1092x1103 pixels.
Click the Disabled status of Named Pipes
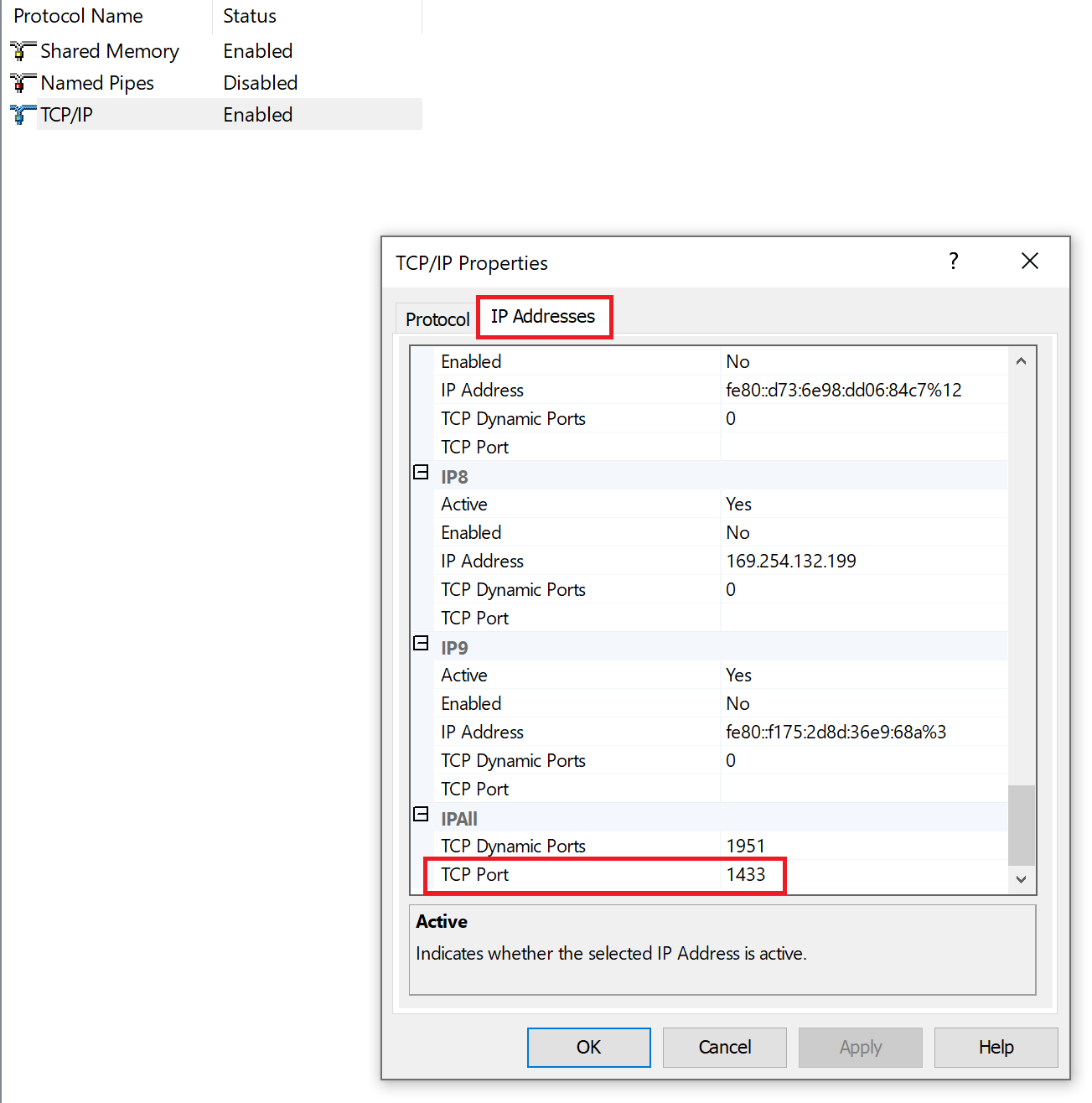click(261, 83)
